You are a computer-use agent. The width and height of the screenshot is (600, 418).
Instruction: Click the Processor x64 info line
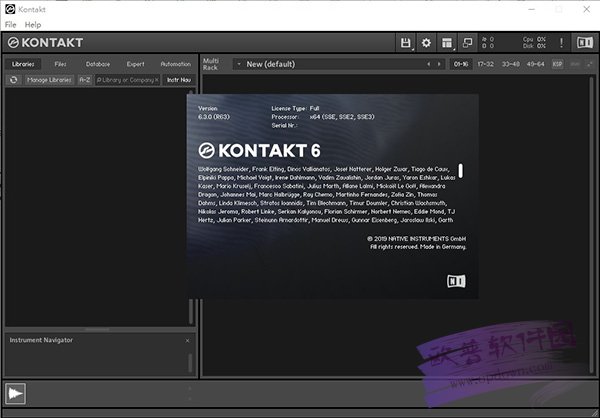coord(323,117)
